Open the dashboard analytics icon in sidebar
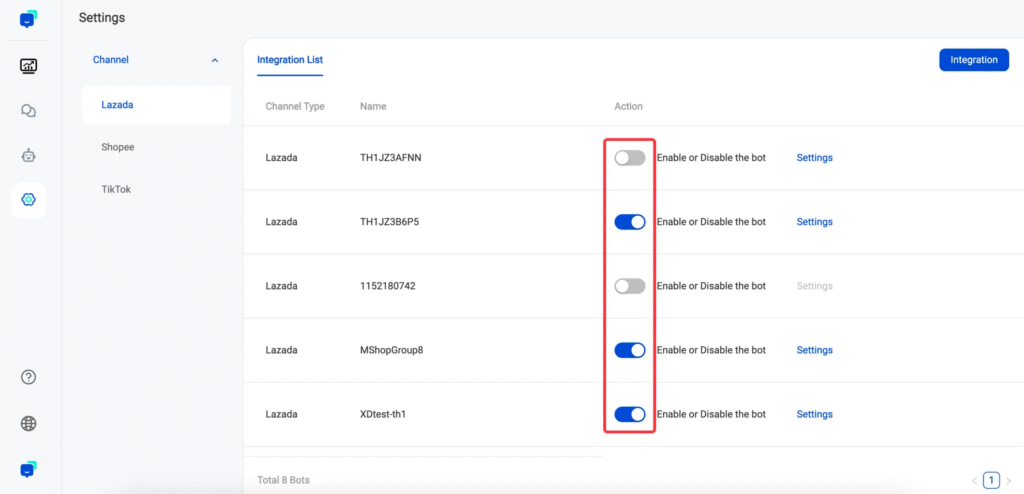 click(x=28, y=65)
